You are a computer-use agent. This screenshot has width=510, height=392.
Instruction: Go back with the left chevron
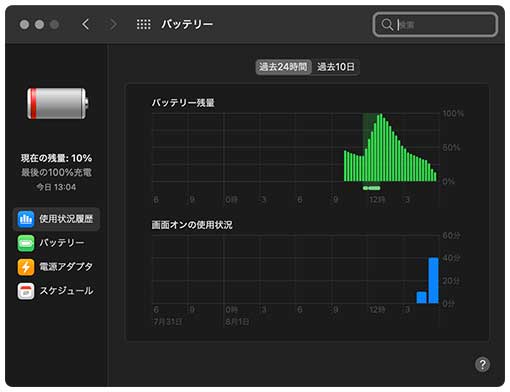(85, 24)
